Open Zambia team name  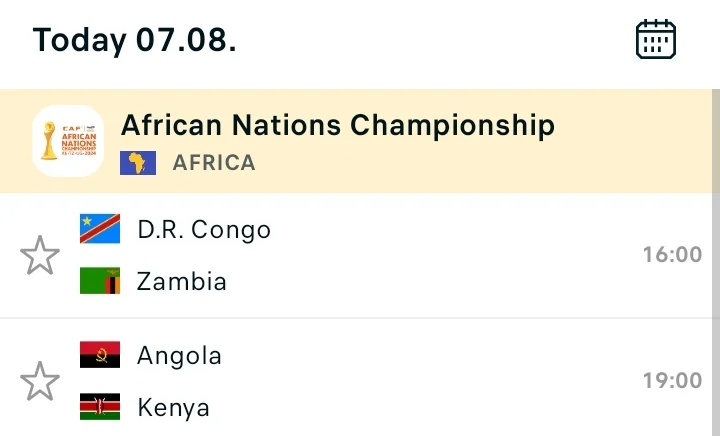pyautogui.click(x=182, y=281)
